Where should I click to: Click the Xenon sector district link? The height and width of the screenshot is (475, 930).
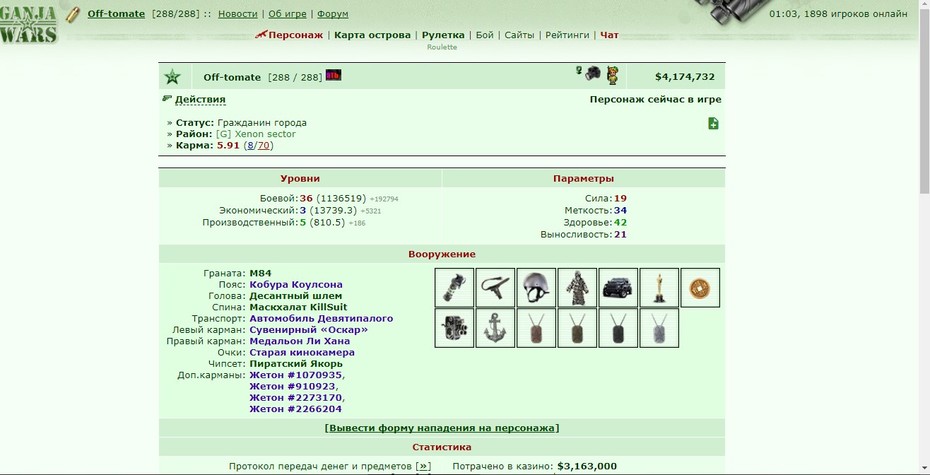(x=265, y=134)
